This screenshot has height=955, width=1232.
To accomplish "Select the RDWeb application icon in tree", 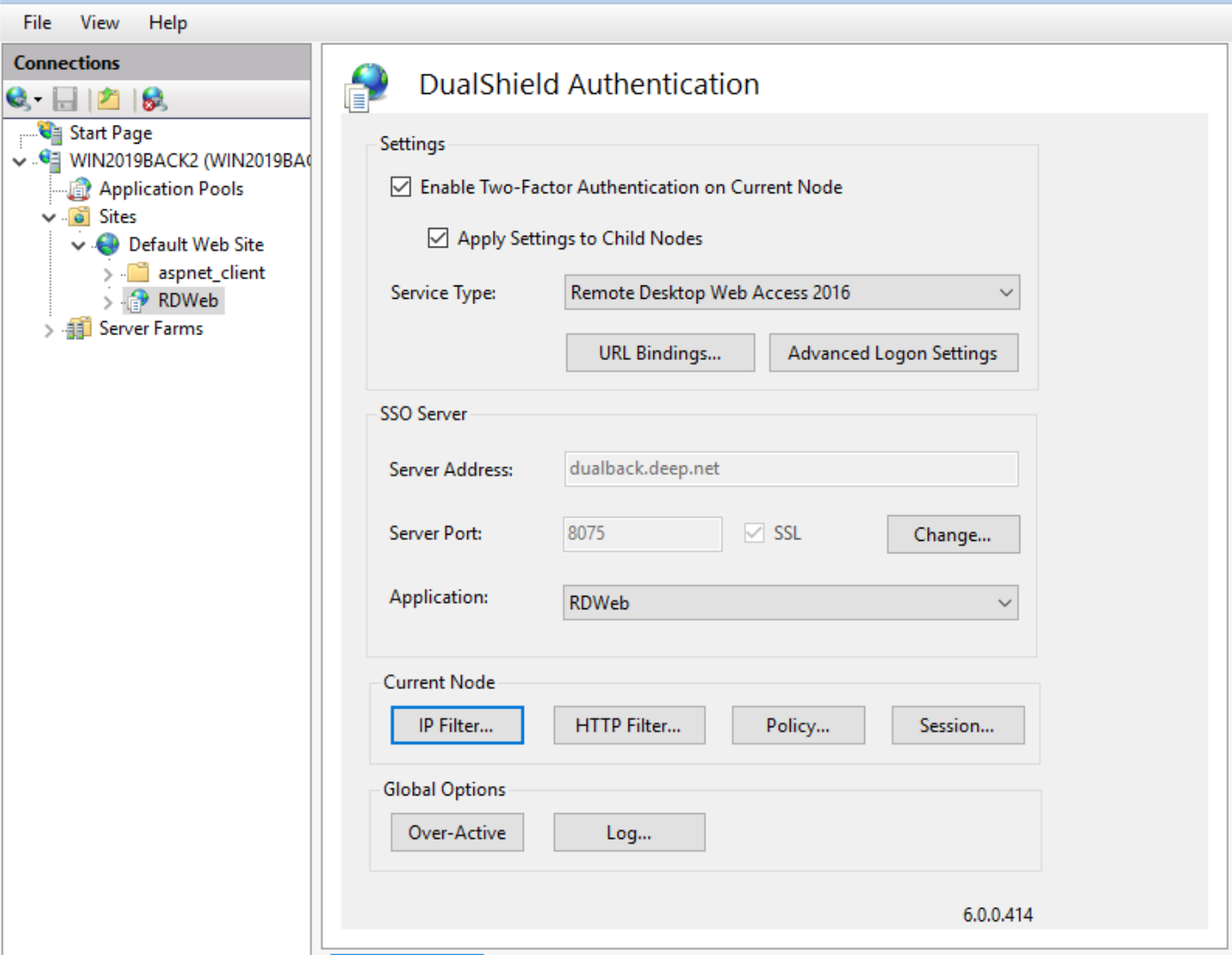I will pos(137,301).
